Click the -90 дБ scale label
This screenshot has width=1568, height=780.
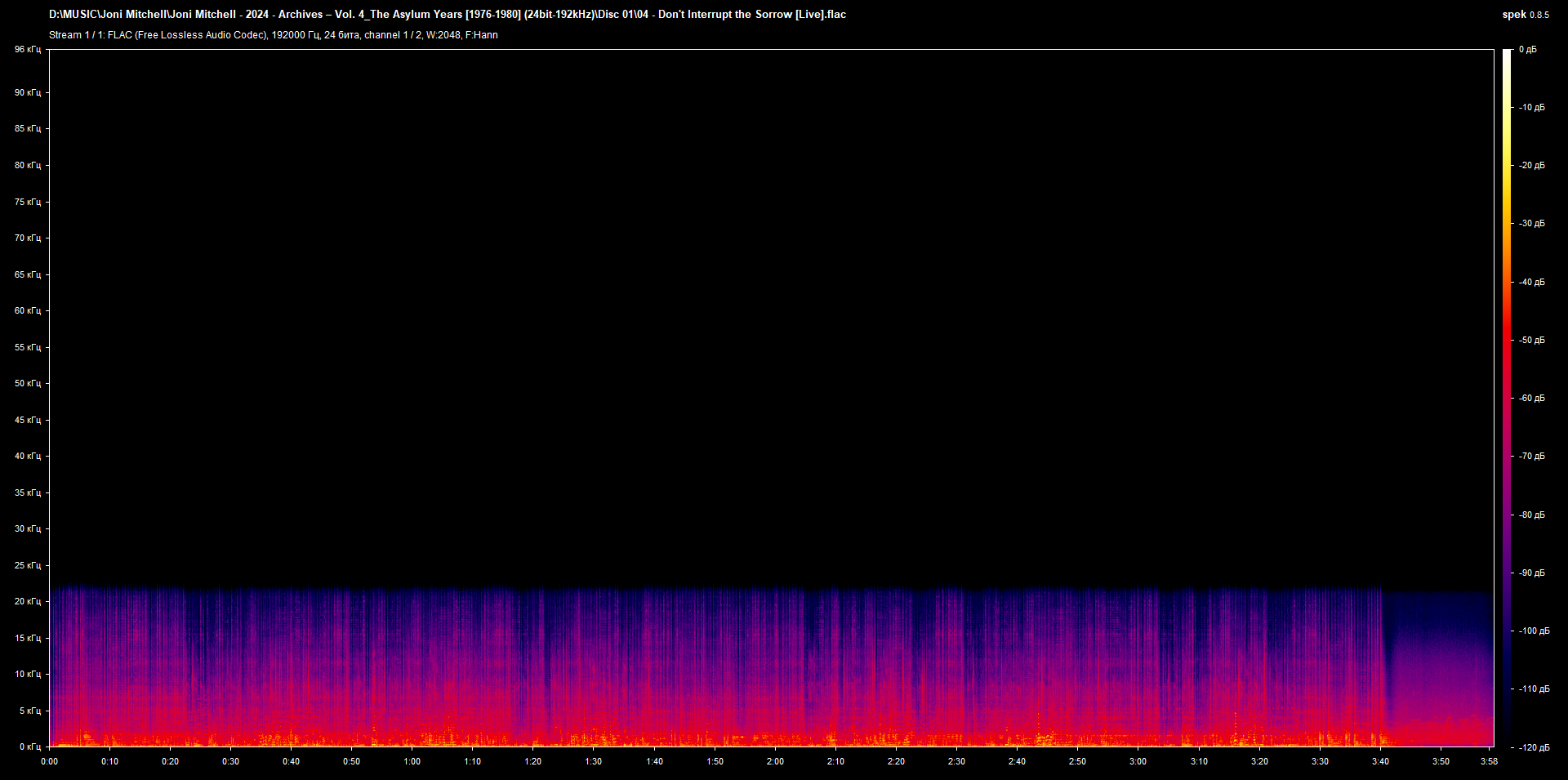pyautogui.click(x=1531, y=573)
